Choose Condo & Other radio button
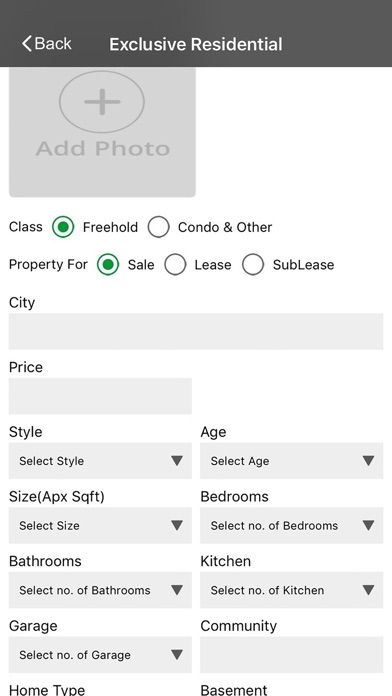Screen dimensions: 392x696 point(158,227)
